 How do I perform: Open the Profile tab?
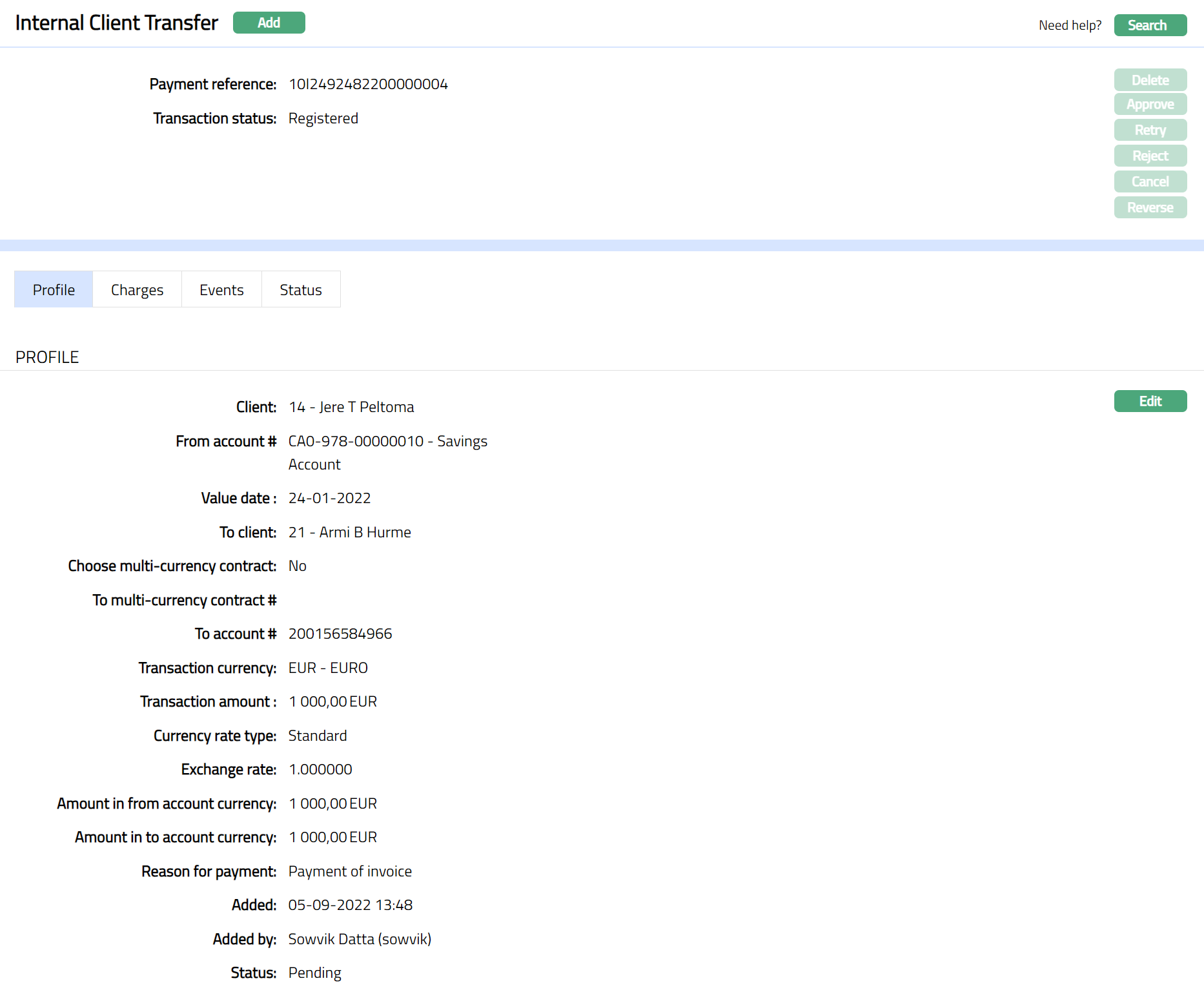(x=54, y=290)
